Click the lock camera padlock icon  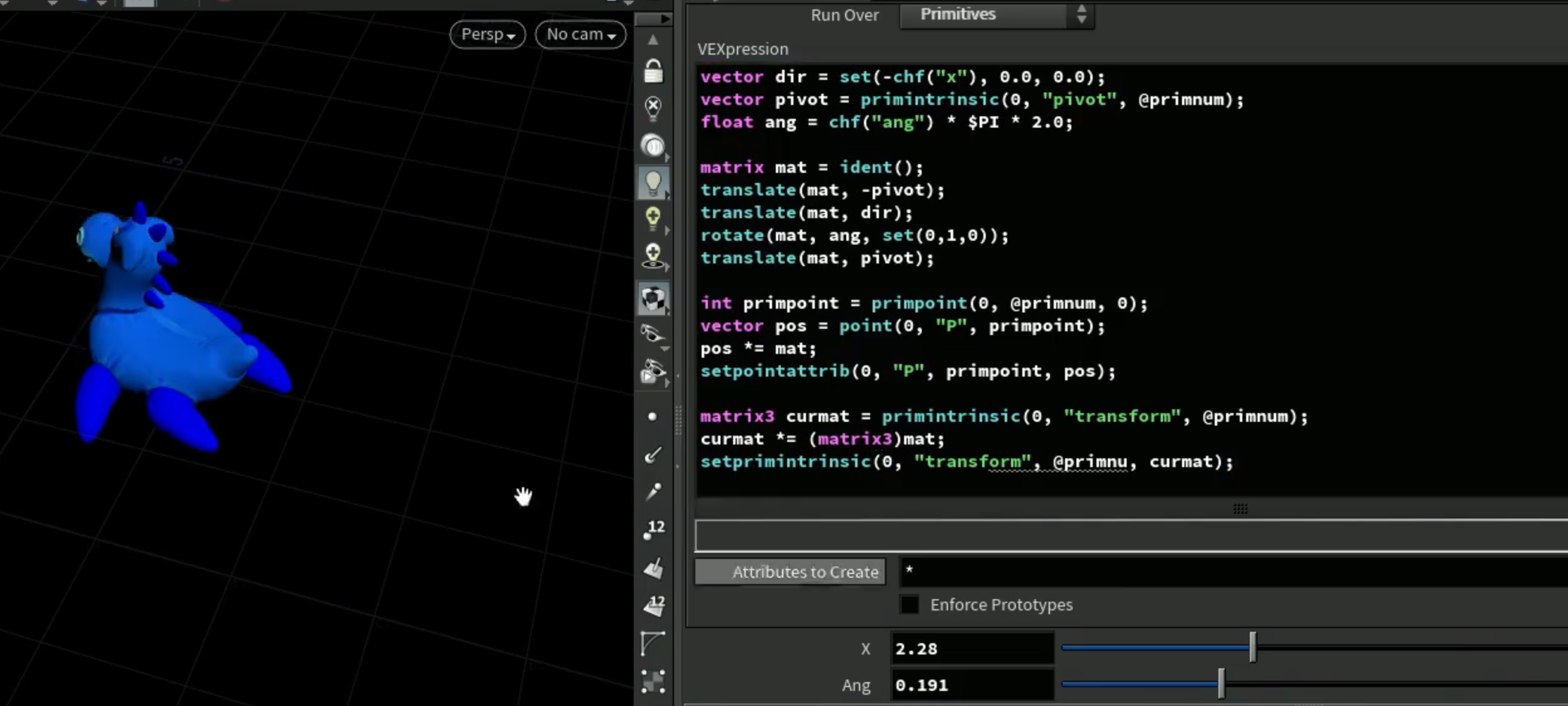653,71
